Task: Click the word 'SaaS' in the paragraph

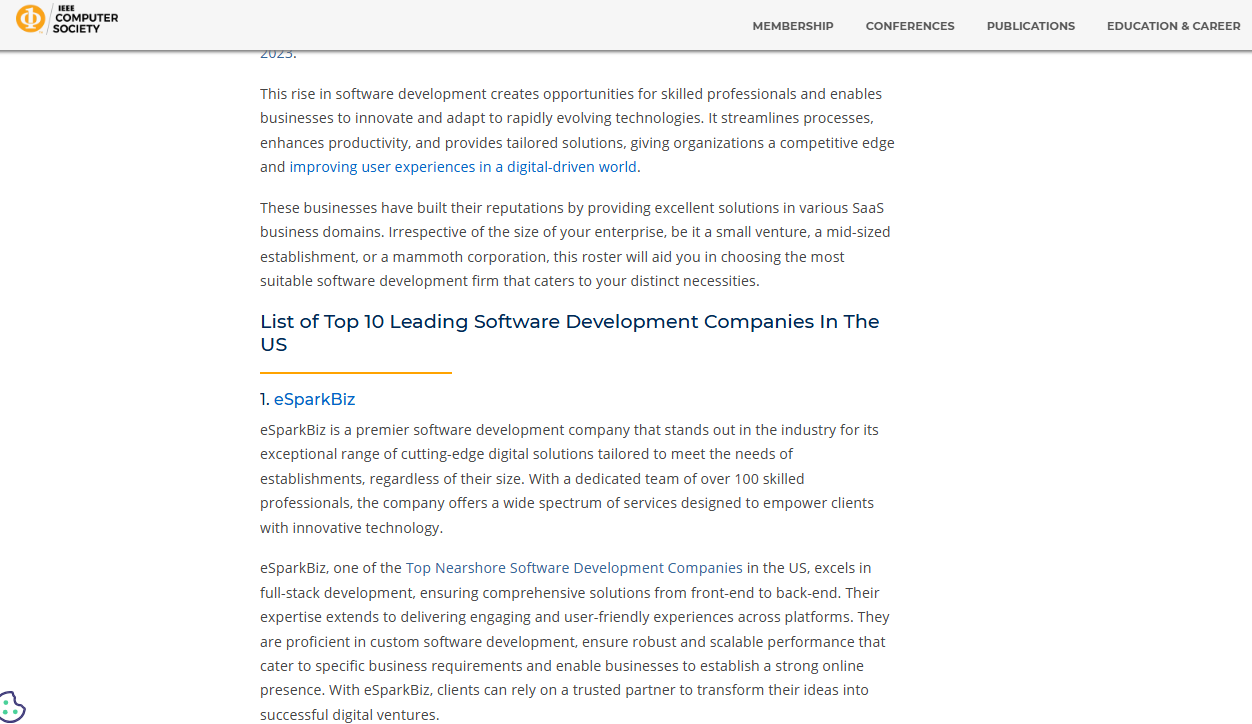Action: 868,208
